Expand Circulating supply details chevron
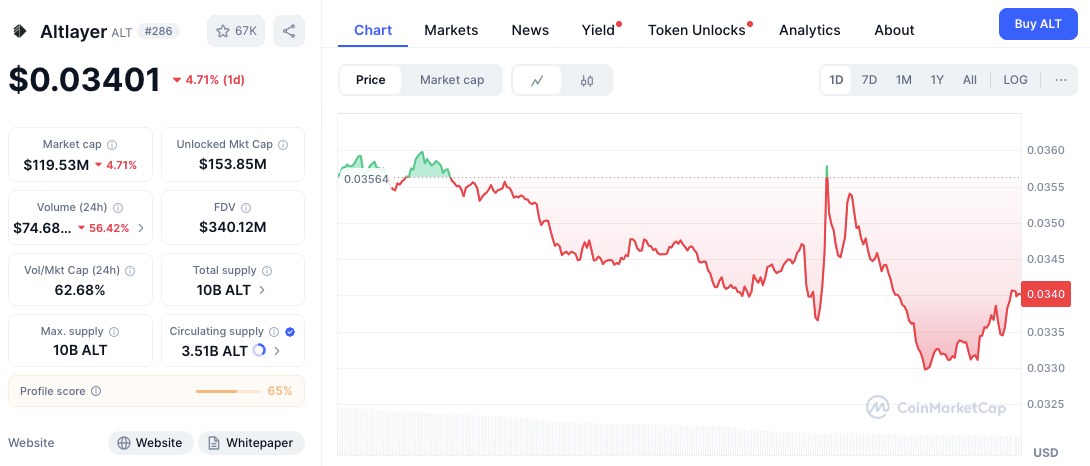The width and height of the screenshot is (1090, 466). pyautogui.click(x=277, y=351)
